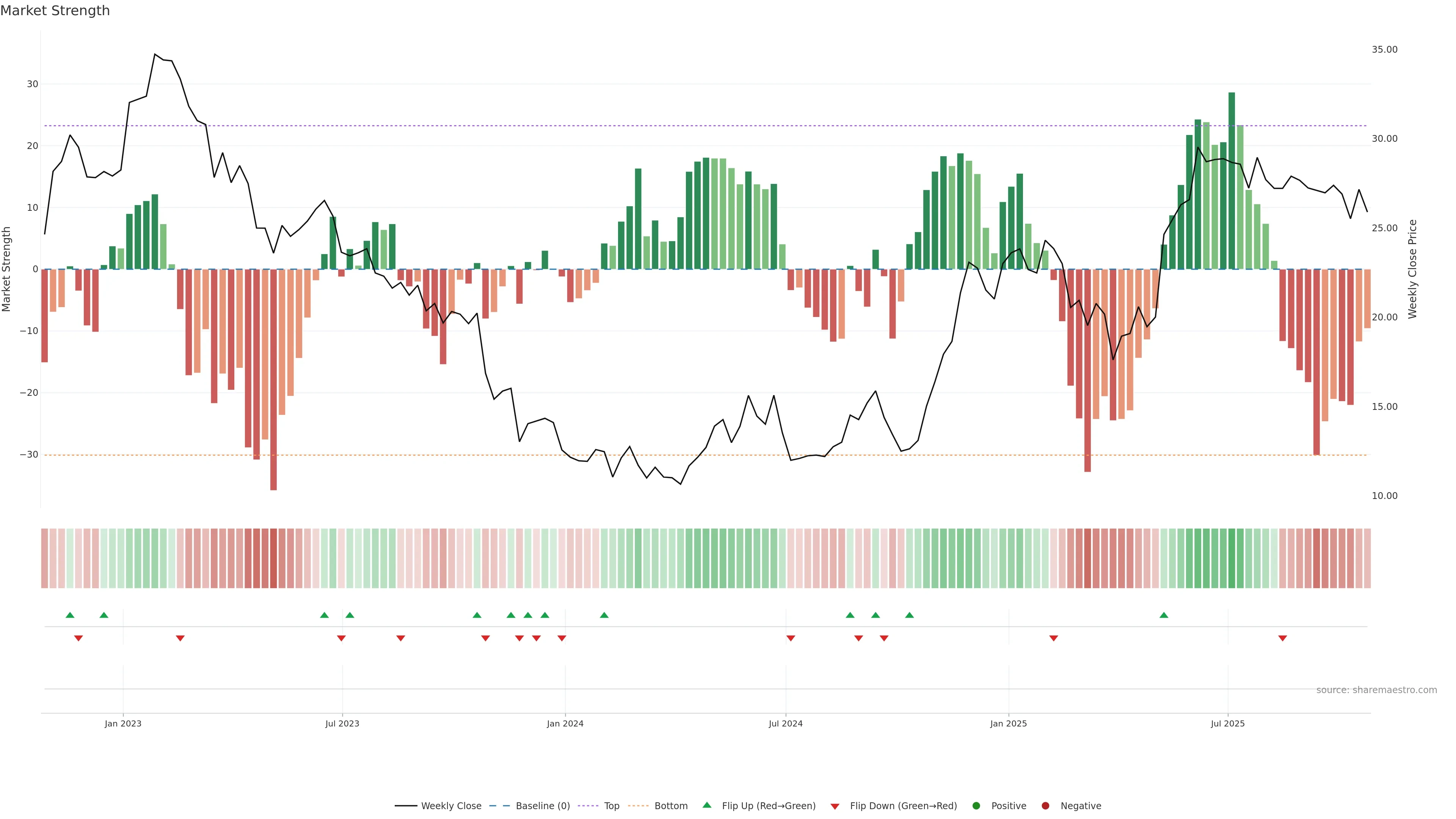Click the Weekly Close Price axis title
This screenshot has height=819, width=1456.
click(1412, 269)
